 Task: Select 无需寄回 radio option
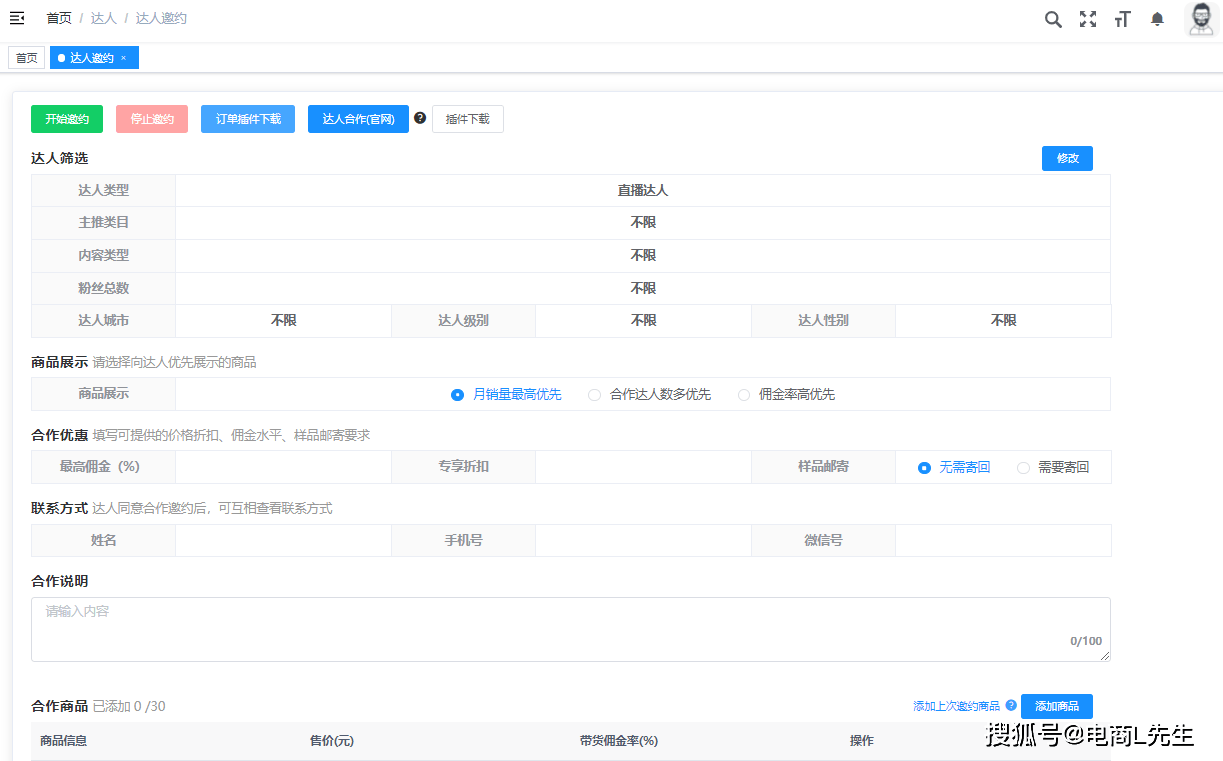click(x=954, y=467)
